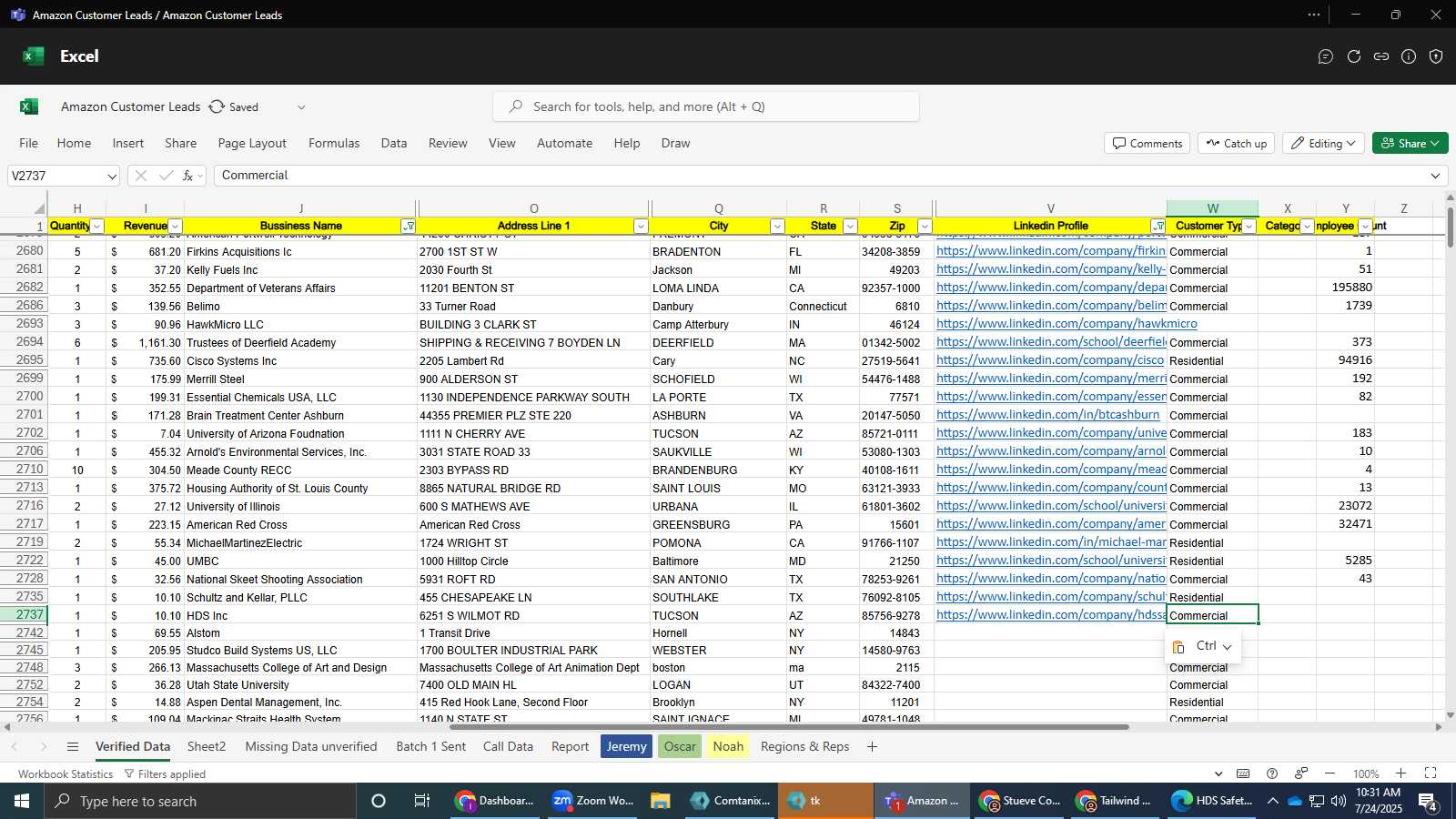The image size is (1456, 819).
Task: Open the Quantity column filter dropdown
Action: point(97,226)
